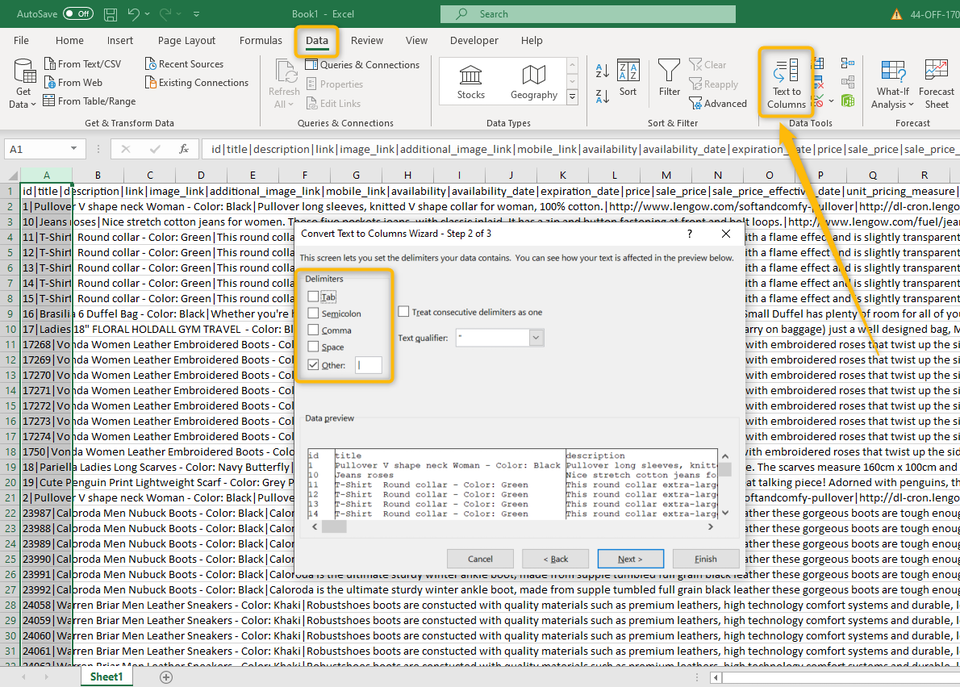Sort ascending A to Z
The width and height of the screenshot is (960, 687).
click(602, 70)
